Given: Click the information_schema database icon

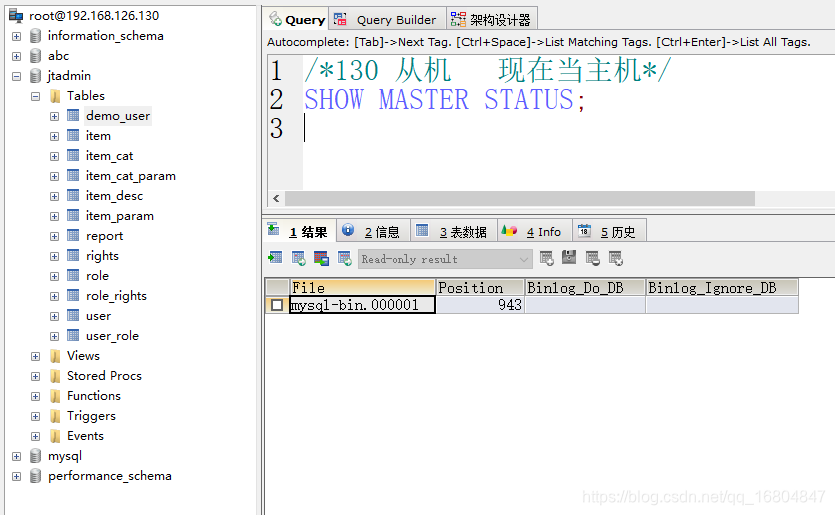Looking at the screenshot, I should (36, 36).
